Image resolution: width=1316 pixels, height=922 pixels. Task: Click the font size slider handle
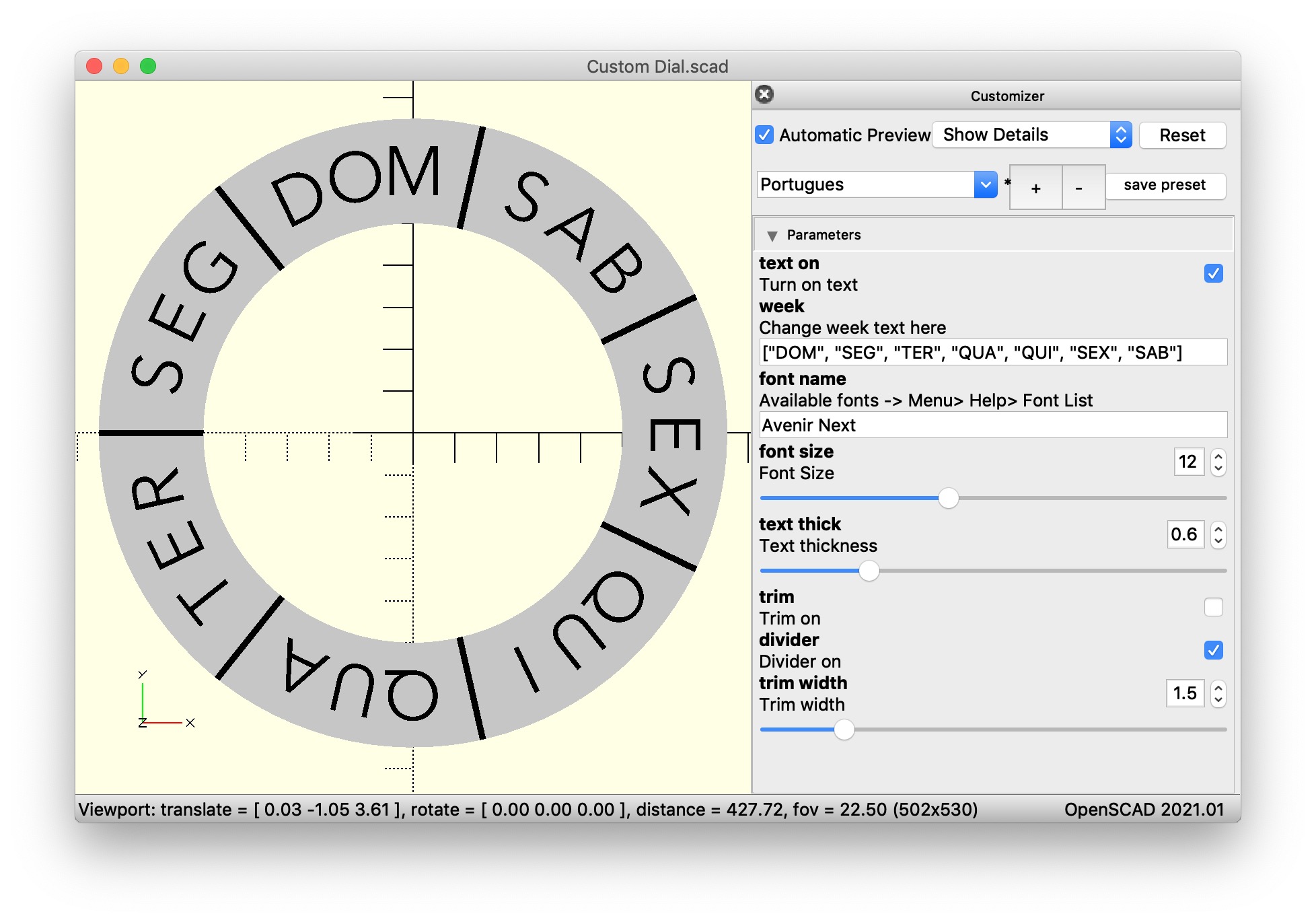(x=948, y=498)
